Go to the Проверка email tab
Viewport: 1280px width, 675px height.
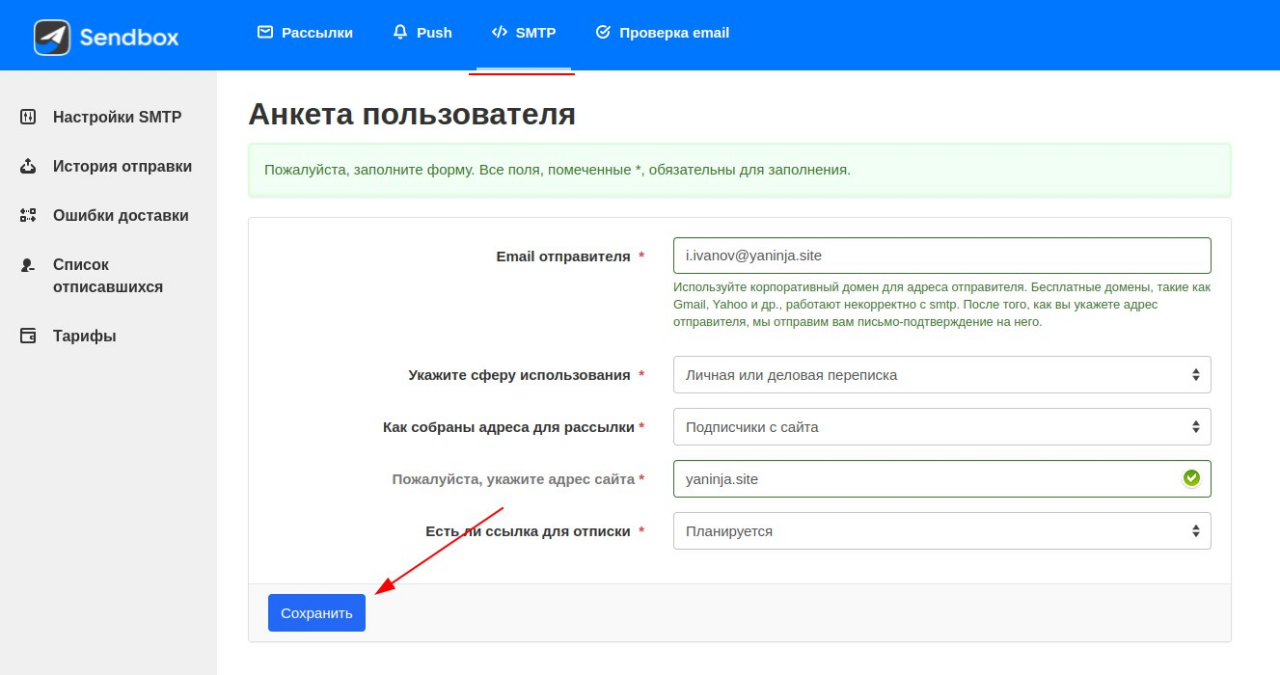pyautogui.click(x=662, y=33)
